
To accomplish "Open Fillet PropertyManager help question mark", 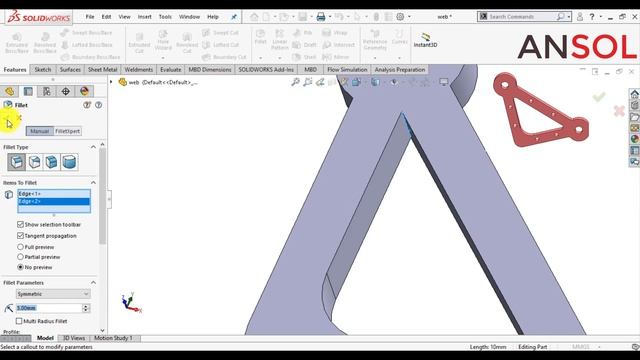I will pyautogui.click(x=98, y=105).
